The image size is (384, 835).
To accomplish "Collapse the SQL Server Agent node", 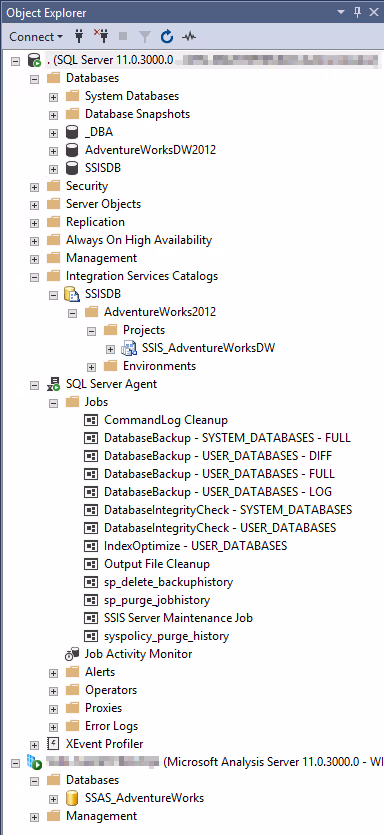I will (35, 385).
